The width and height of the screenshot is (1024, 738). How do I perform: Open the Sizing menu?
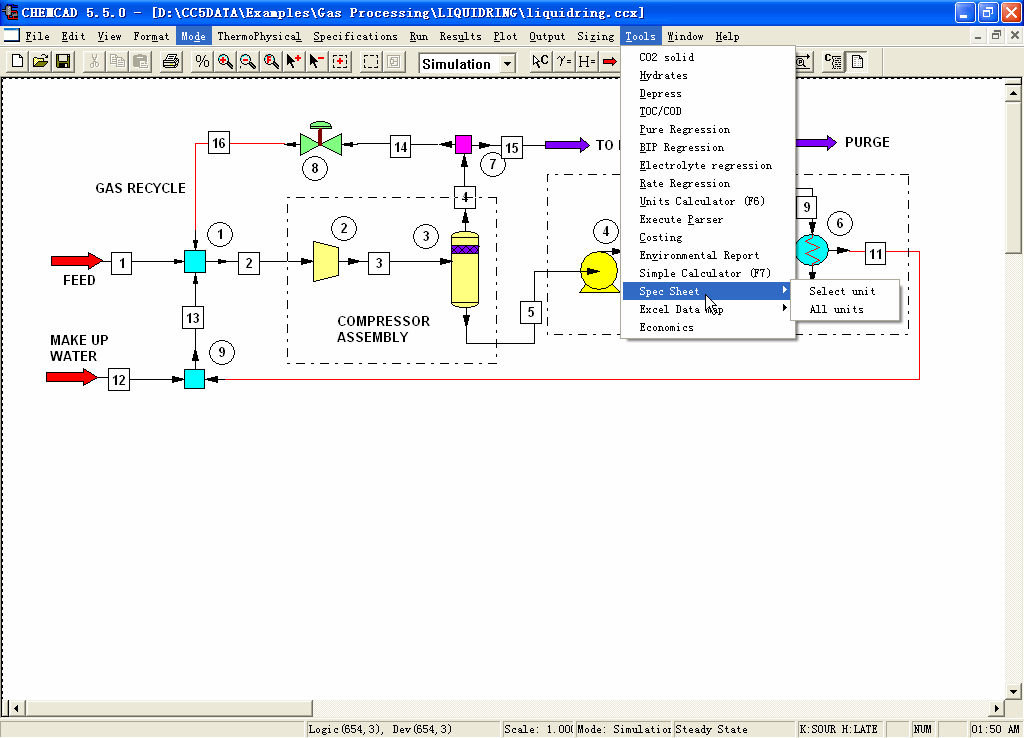point(596,37)
